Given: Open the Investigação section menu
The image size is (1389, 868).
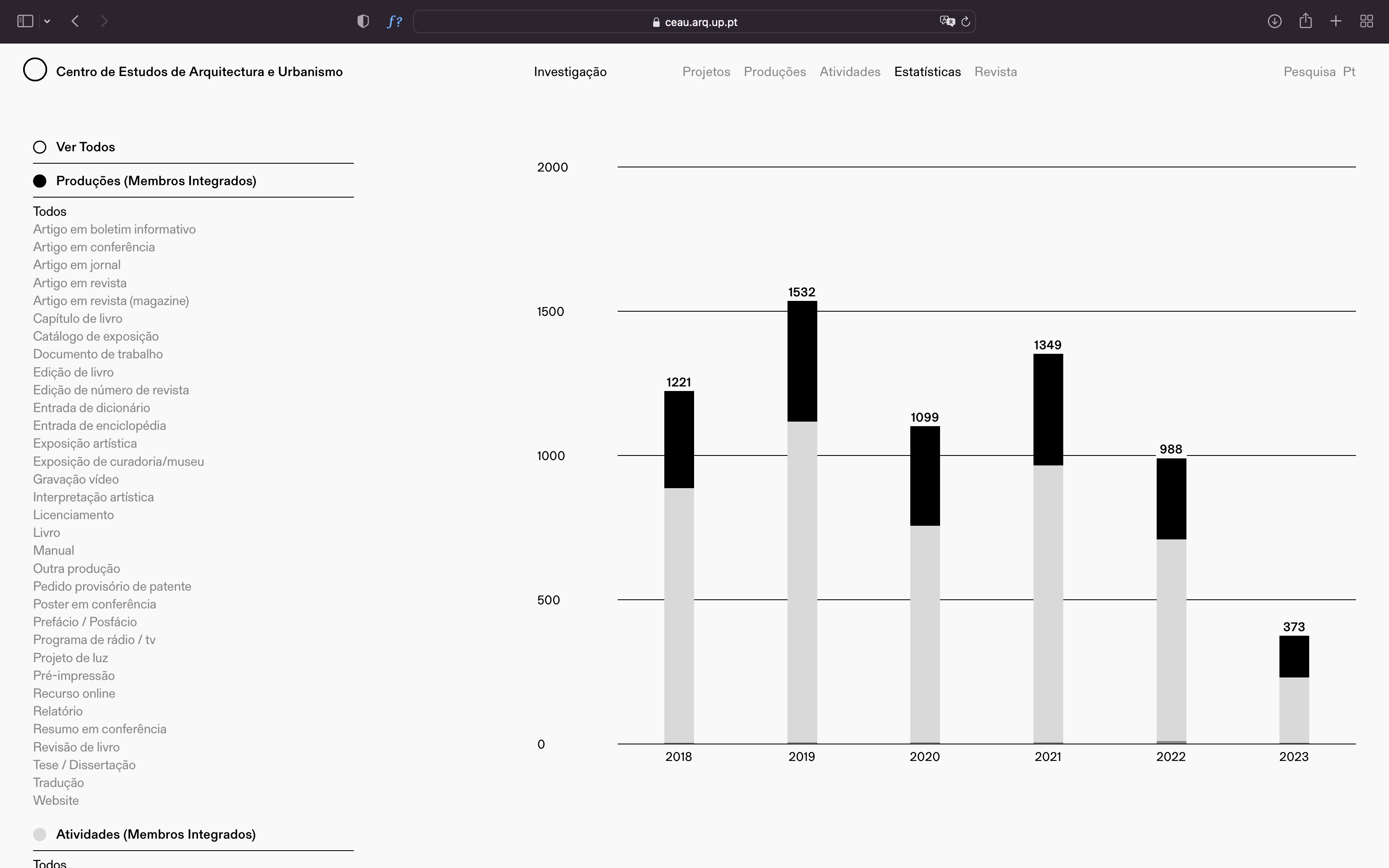Looking at the screenshot, I should pyautogui.click(x=570, y=72).
